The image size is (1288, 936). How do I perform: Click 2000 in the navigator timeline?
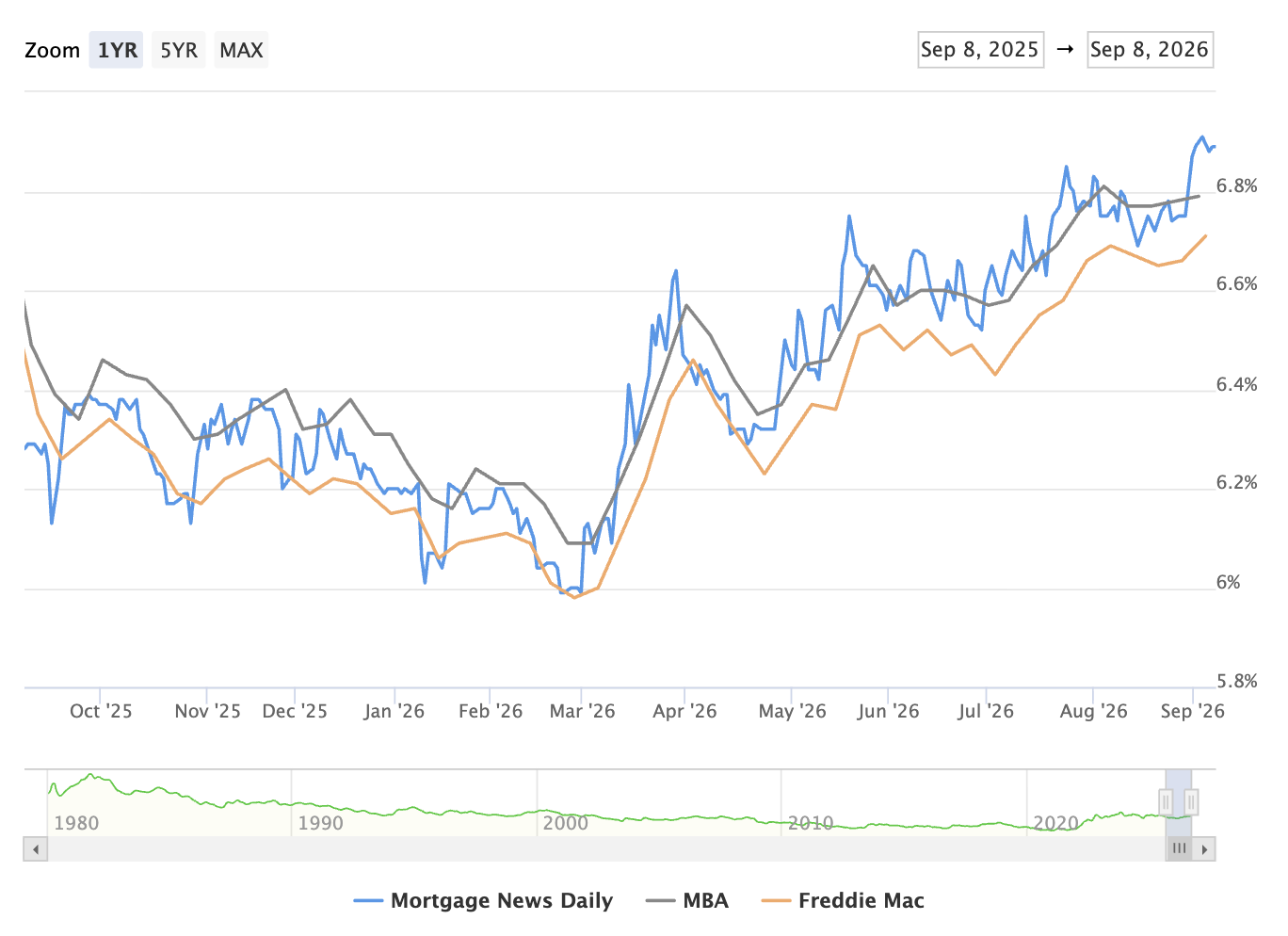tap(565, 823)
